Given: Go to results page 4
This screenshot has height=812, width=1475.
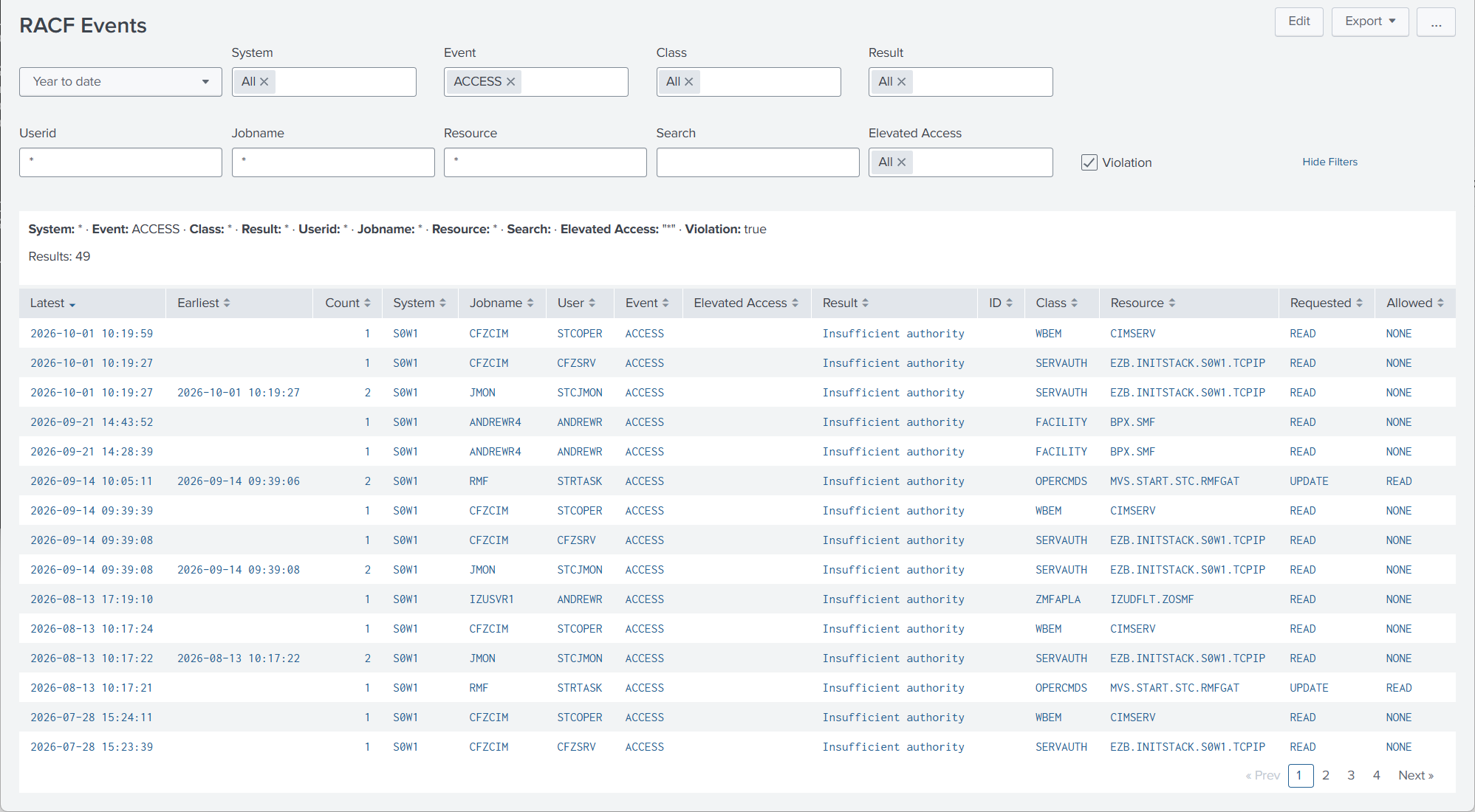Looking at the screenshot, I should [x=1377, y=776].
